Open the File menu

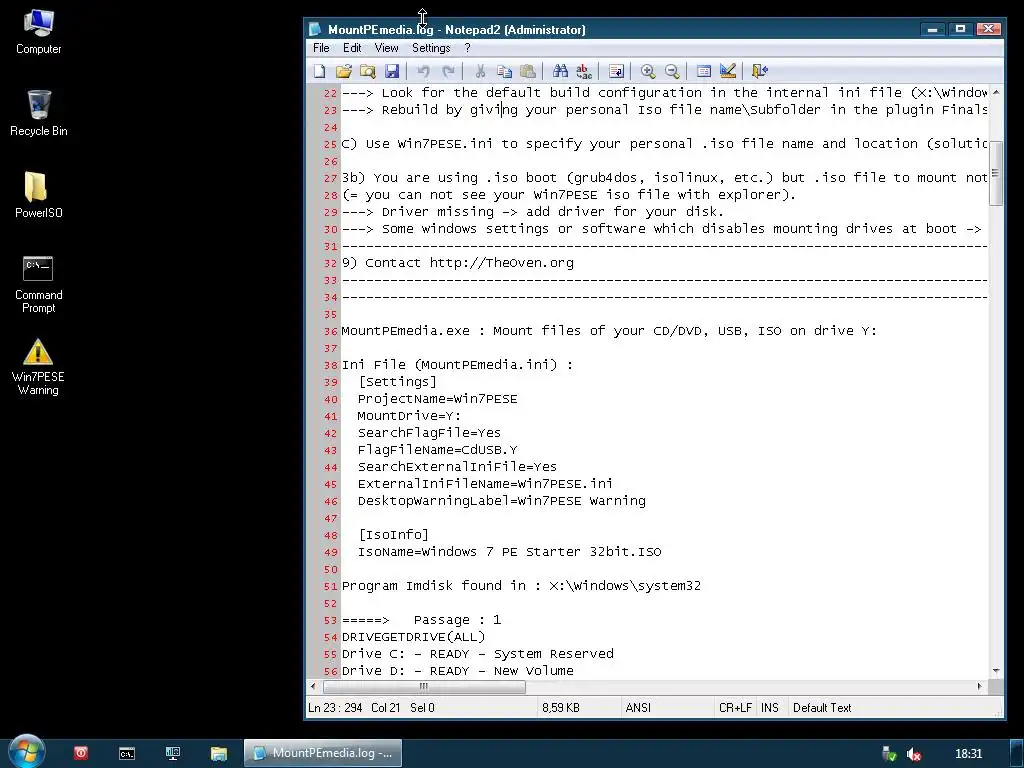click(321, 48)
